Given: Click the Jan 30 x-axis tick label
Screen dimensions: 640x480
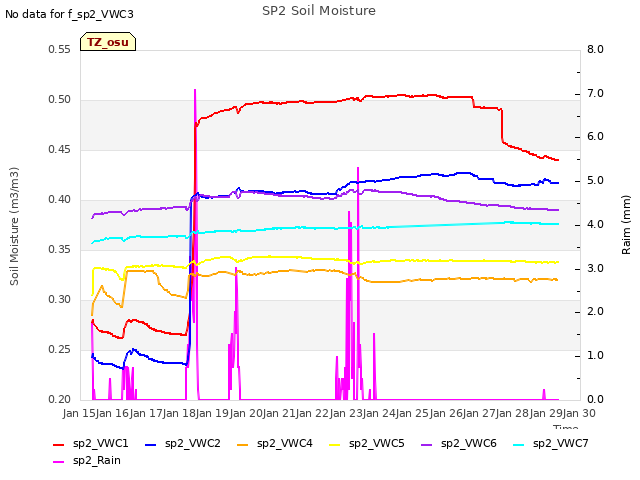Looking at the screenshot, I should click(x=579, y=414).
